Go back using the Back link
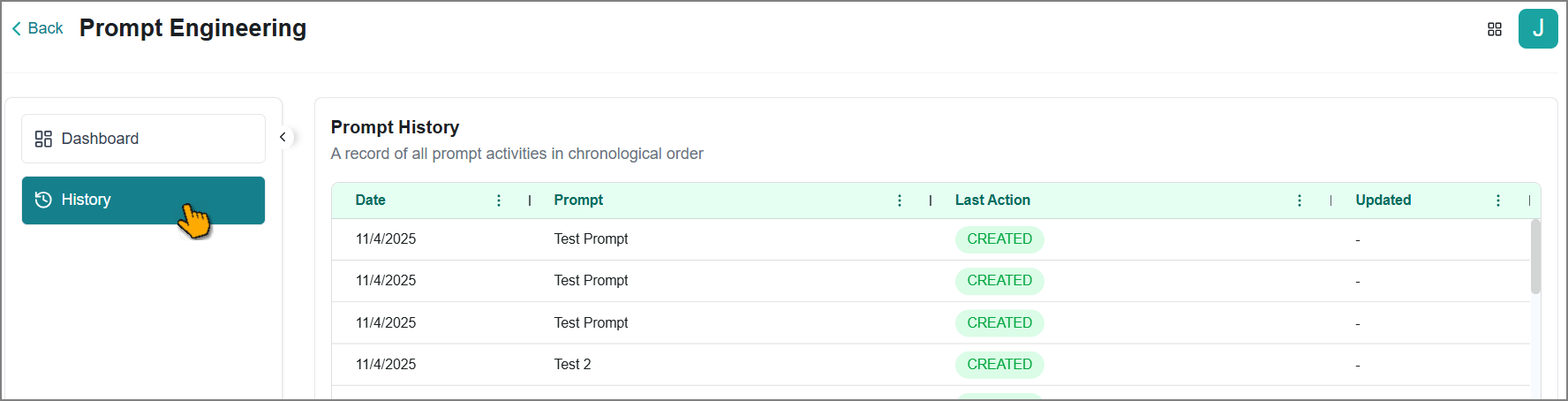Viewport: 1568px width, 401px height. click(37, 28)
